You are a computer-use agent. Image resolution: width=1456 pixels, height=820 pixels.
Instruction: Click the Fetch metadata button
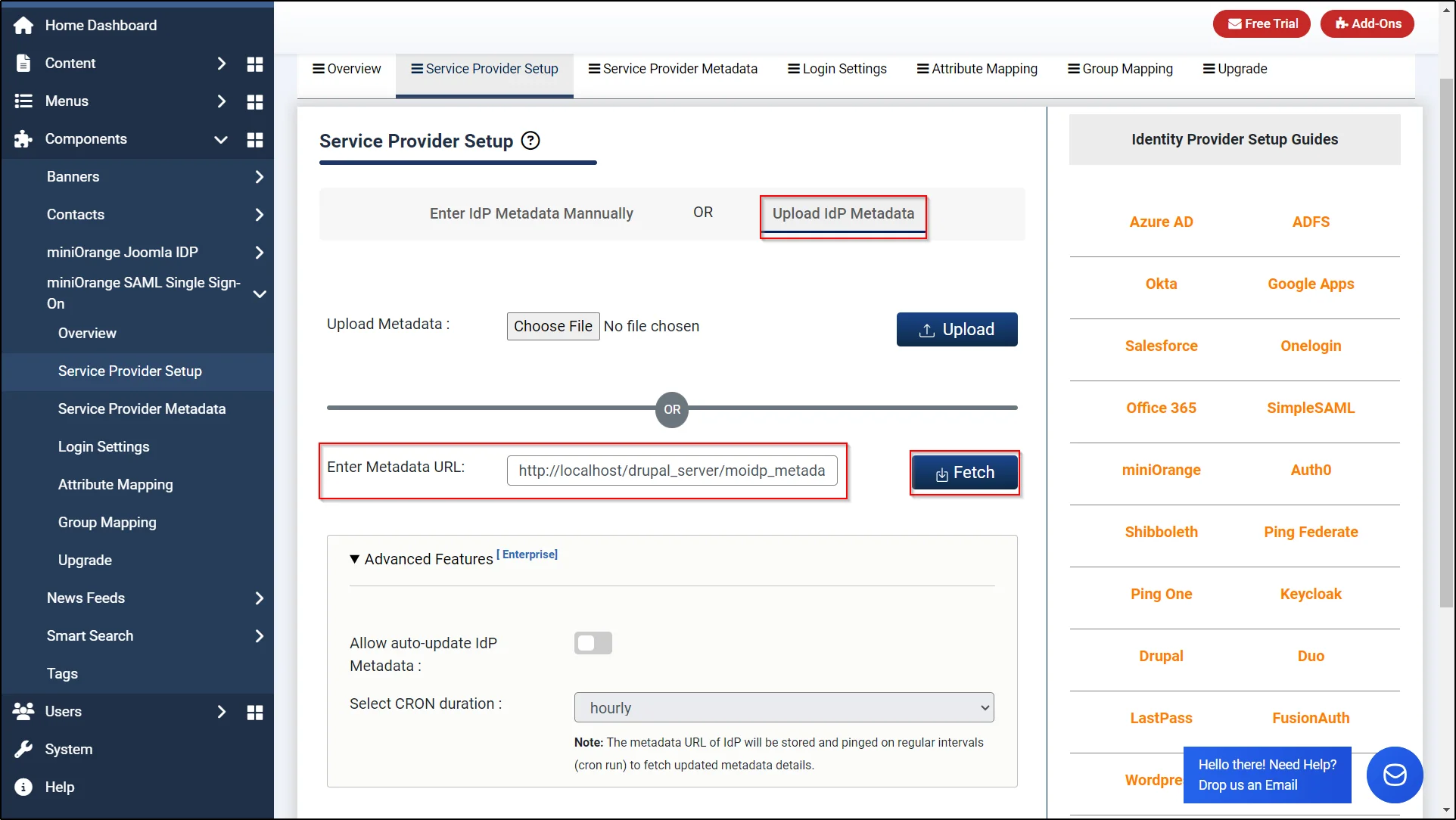(x=965, y=473)
